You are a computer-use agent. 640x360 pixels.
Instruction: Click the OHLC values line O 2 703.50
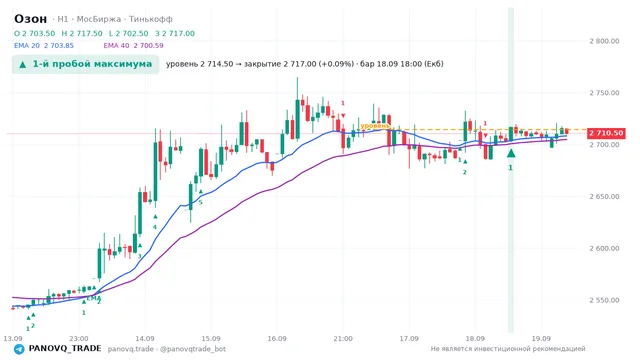click(x=104, y=33)
